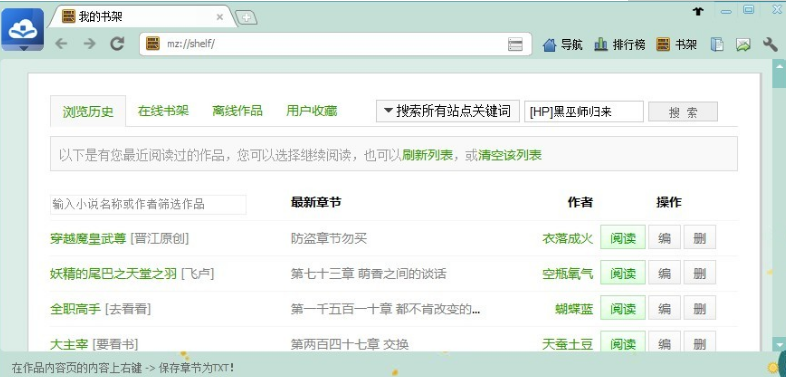
Task: Click the 作者 column header
Action: (x=580, y=203)
